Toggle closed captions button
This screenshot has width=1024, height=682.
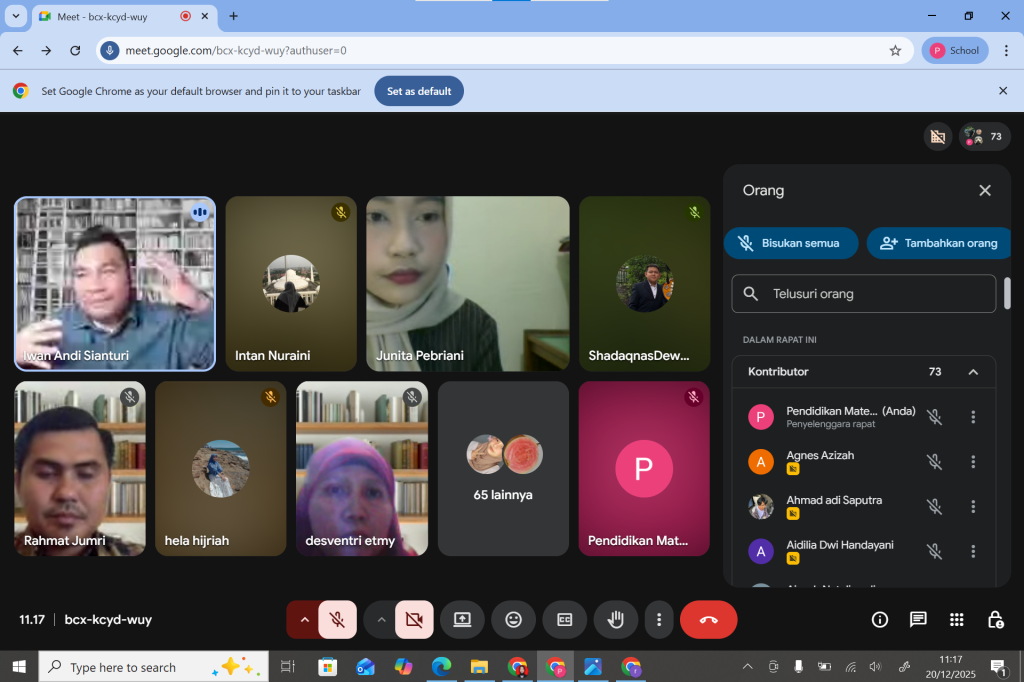coord(564,620)
